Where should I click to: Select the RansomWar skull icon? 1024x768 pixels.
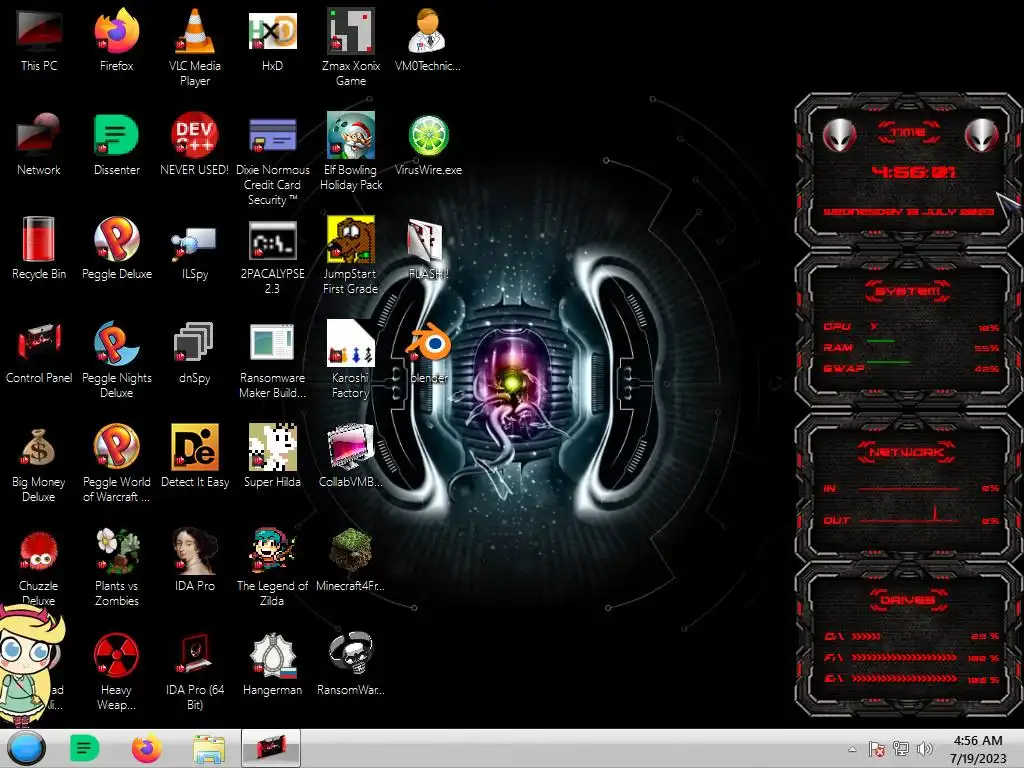(351, 664)
